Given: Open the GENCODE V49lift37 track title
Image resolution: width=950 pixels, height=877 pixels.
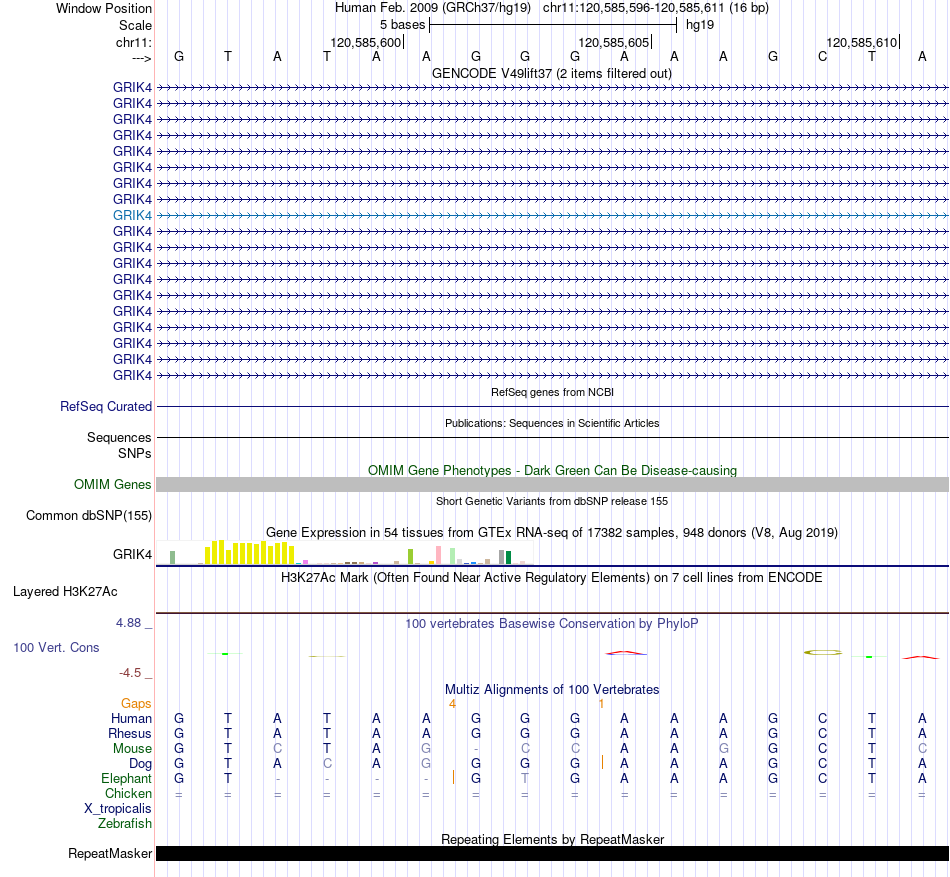Looking at the screenshot, I should [x=551, y=73].
